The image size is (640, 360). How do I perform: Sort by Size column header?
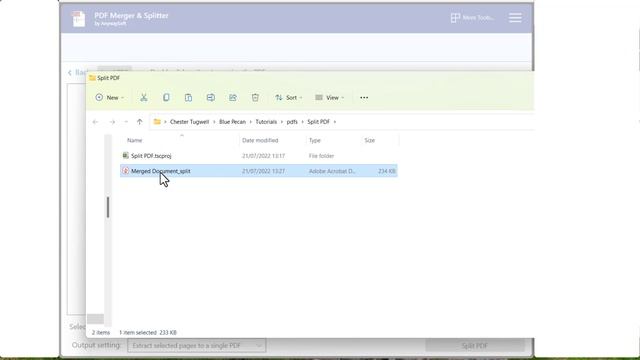tap(369, 140)
